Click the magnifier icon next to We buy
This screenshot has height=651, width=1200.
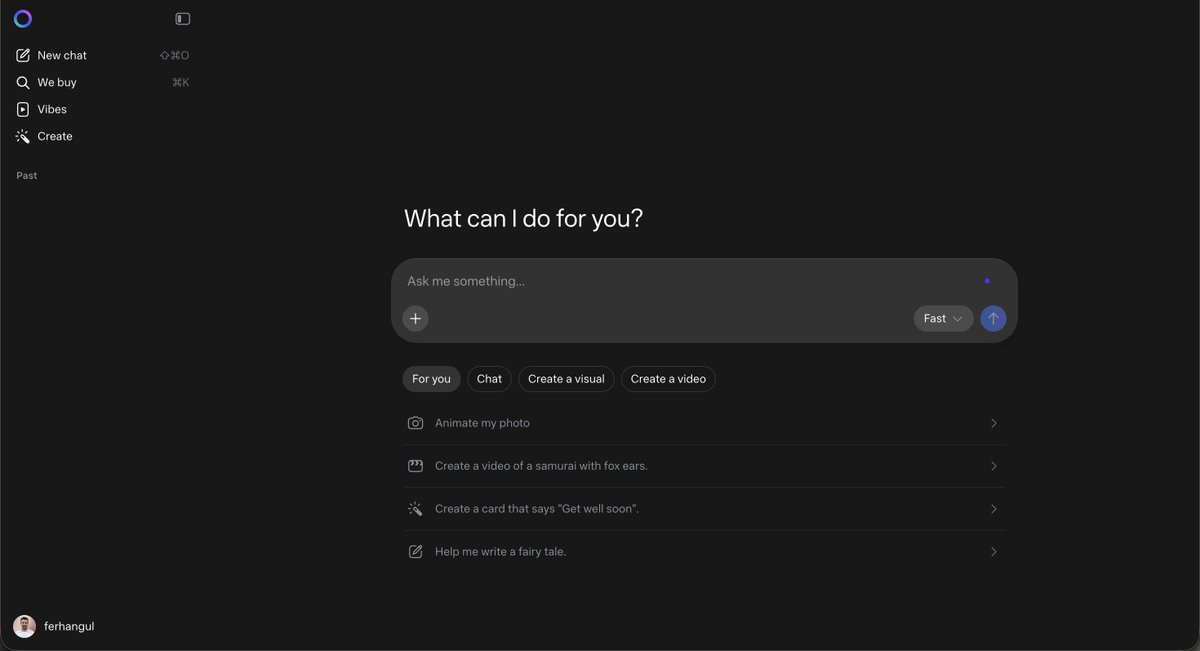tap(23, 82)
